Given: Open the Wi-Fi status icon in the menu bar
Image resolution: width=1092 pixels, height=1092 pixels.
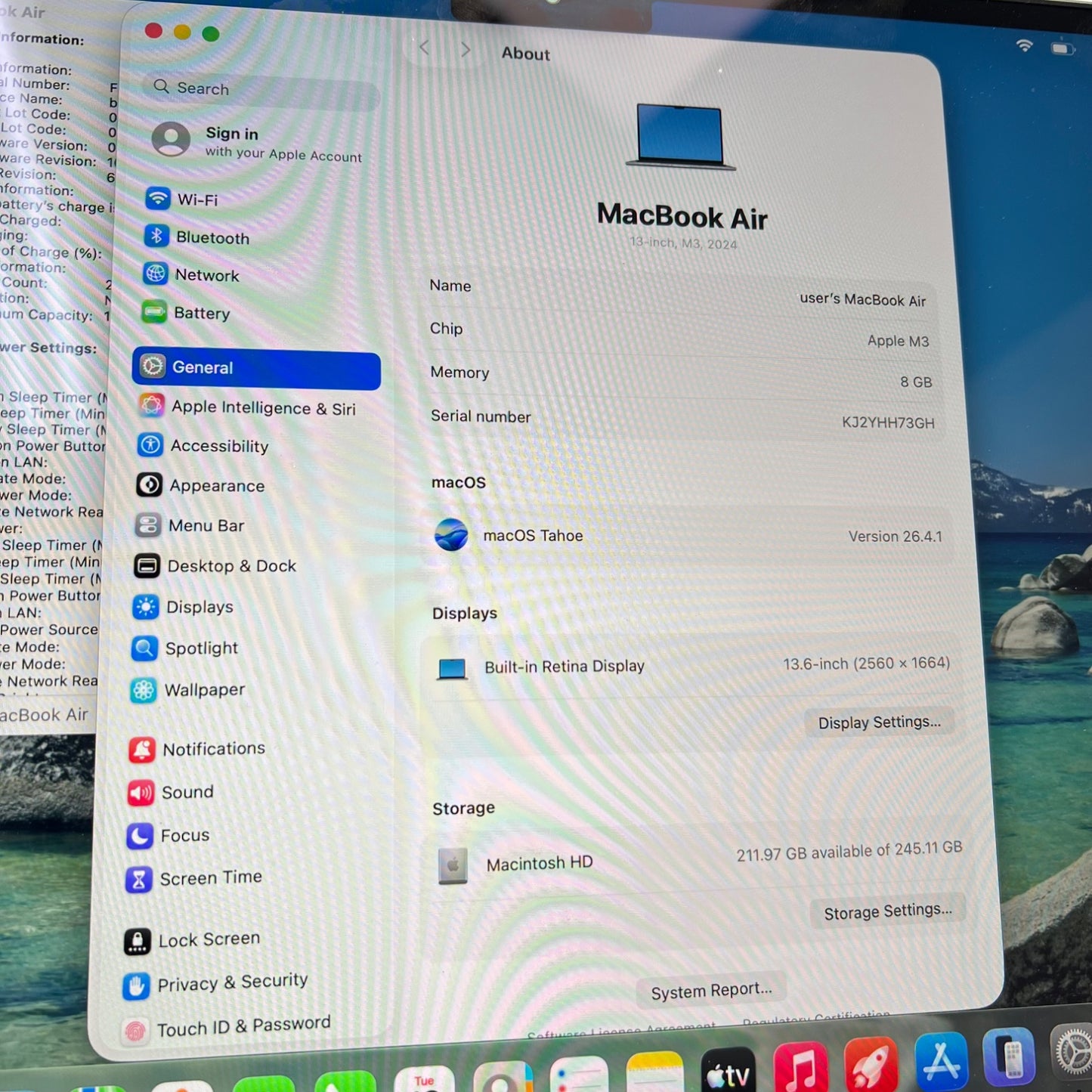Looking at the screenshot, I should pos(1025,45).
